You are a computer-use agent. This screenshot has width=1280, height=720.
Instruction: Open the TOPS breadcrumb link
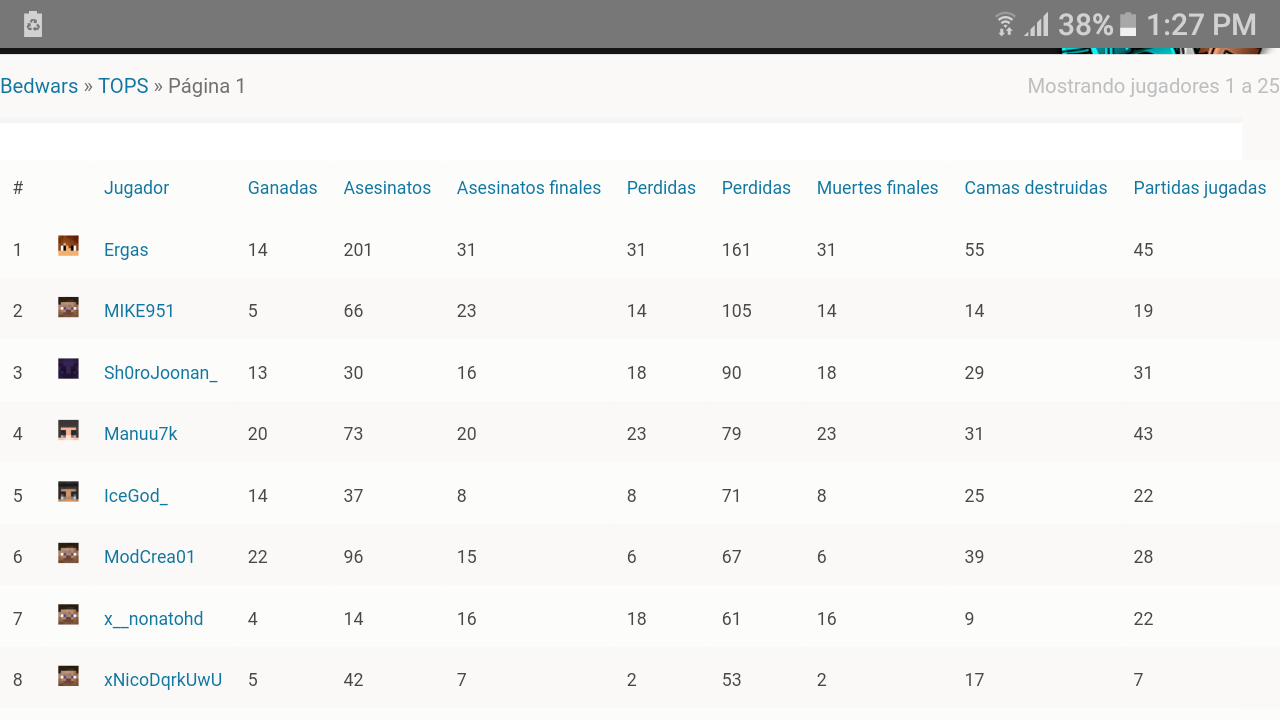(x=123, y=86)
